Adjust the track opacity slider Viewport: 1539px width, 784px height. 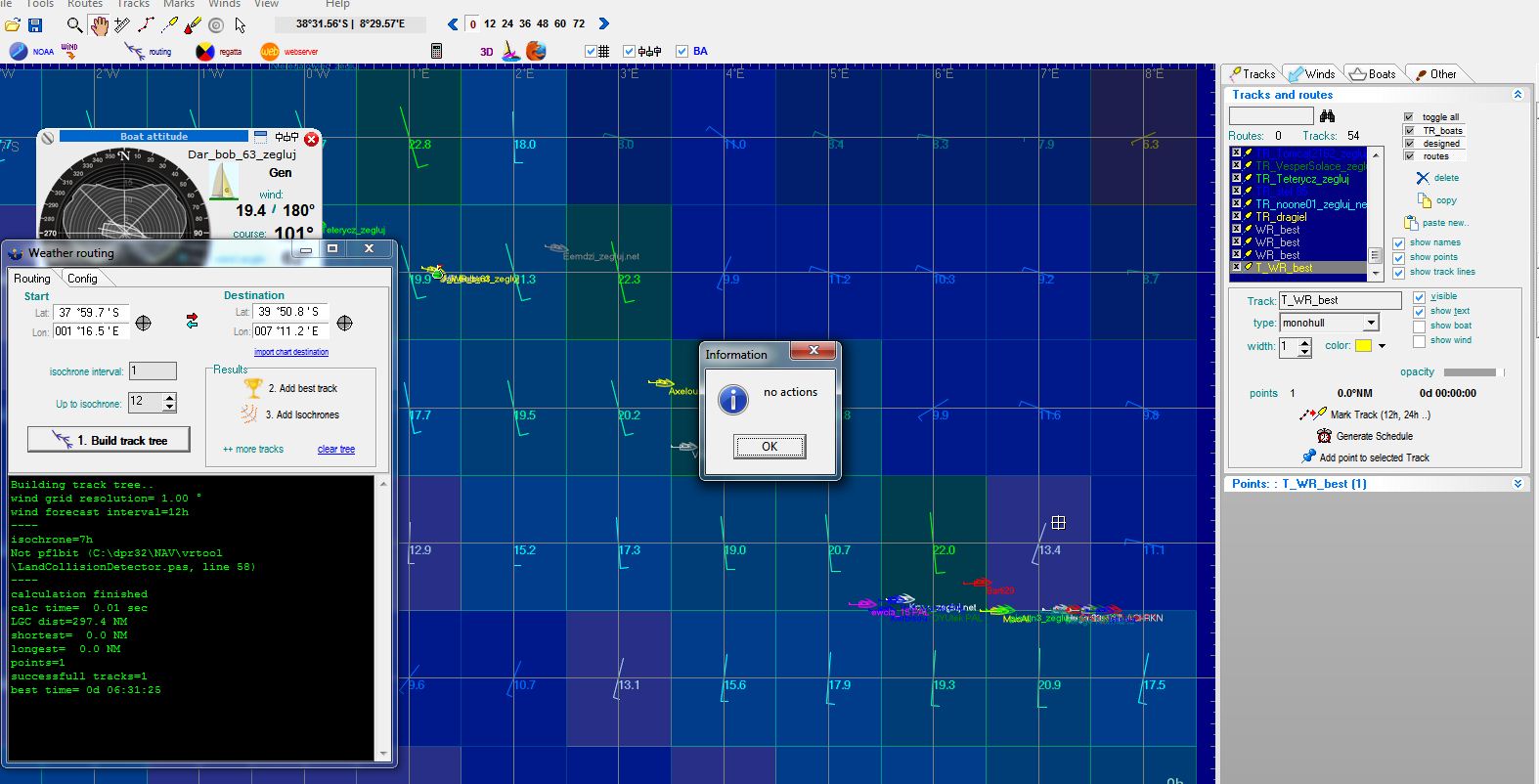[1471, 372]
